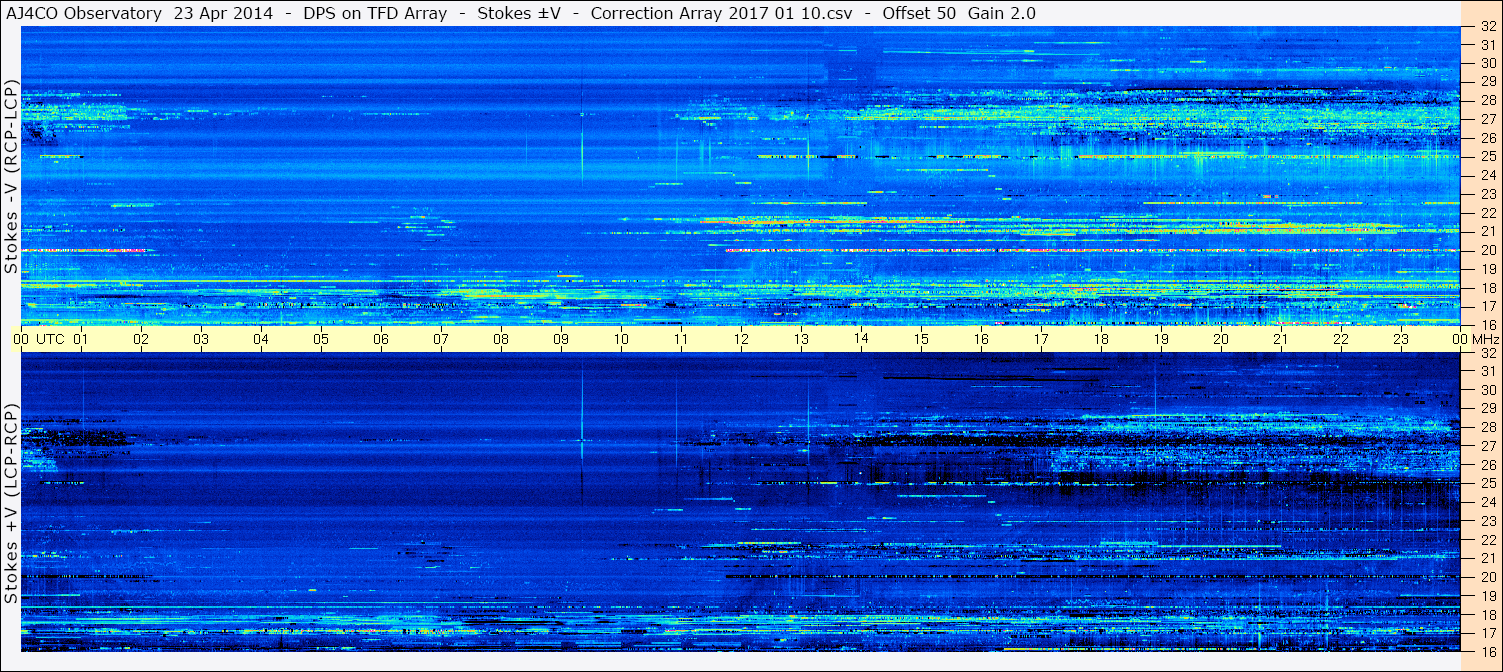
Task: Select the 05 hour tick on time axis
Action: click(x=321, y=339)
